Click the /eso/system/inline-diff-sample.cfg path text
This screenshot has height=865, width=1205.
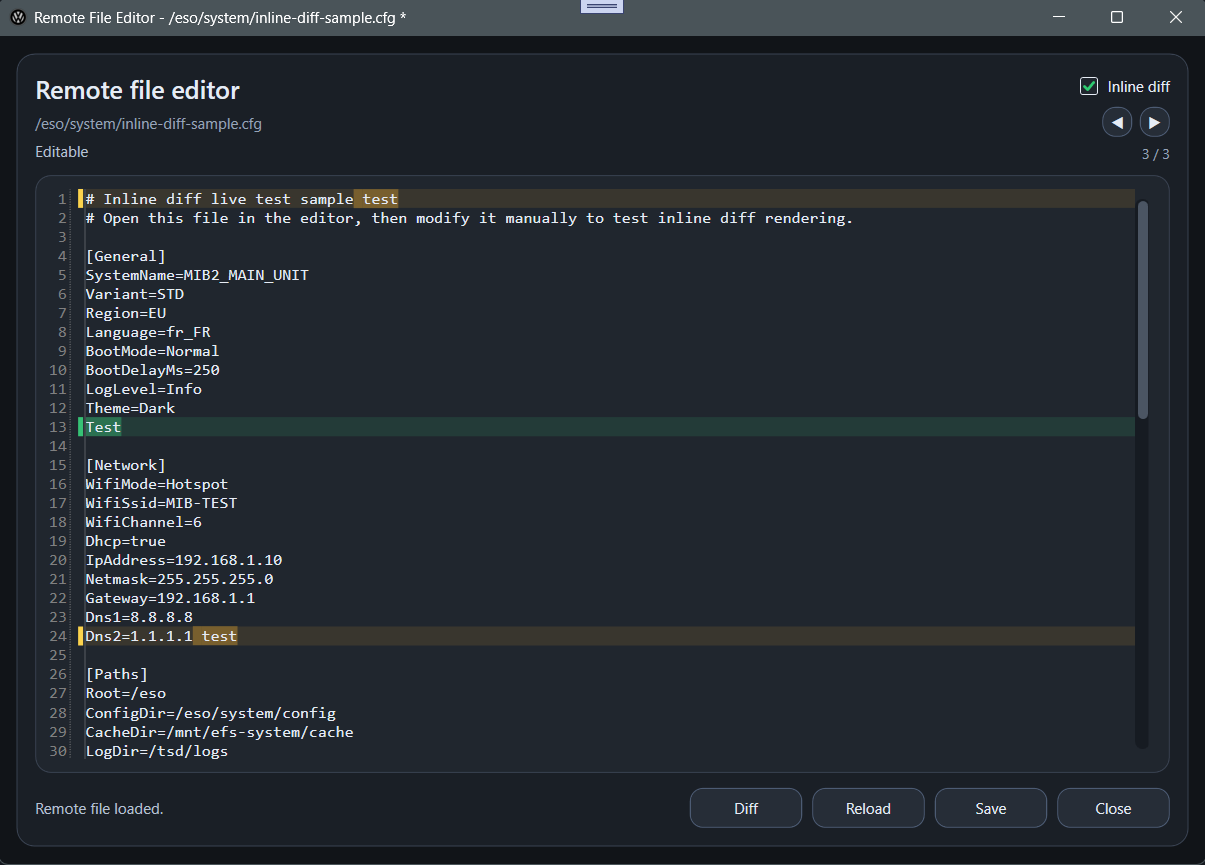[x=148, y=123]
